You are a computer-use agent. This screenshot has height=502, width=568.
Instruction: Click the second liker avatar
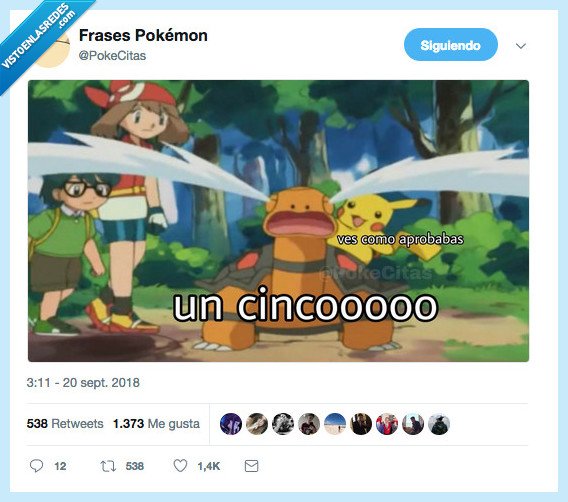coord(257,424)
